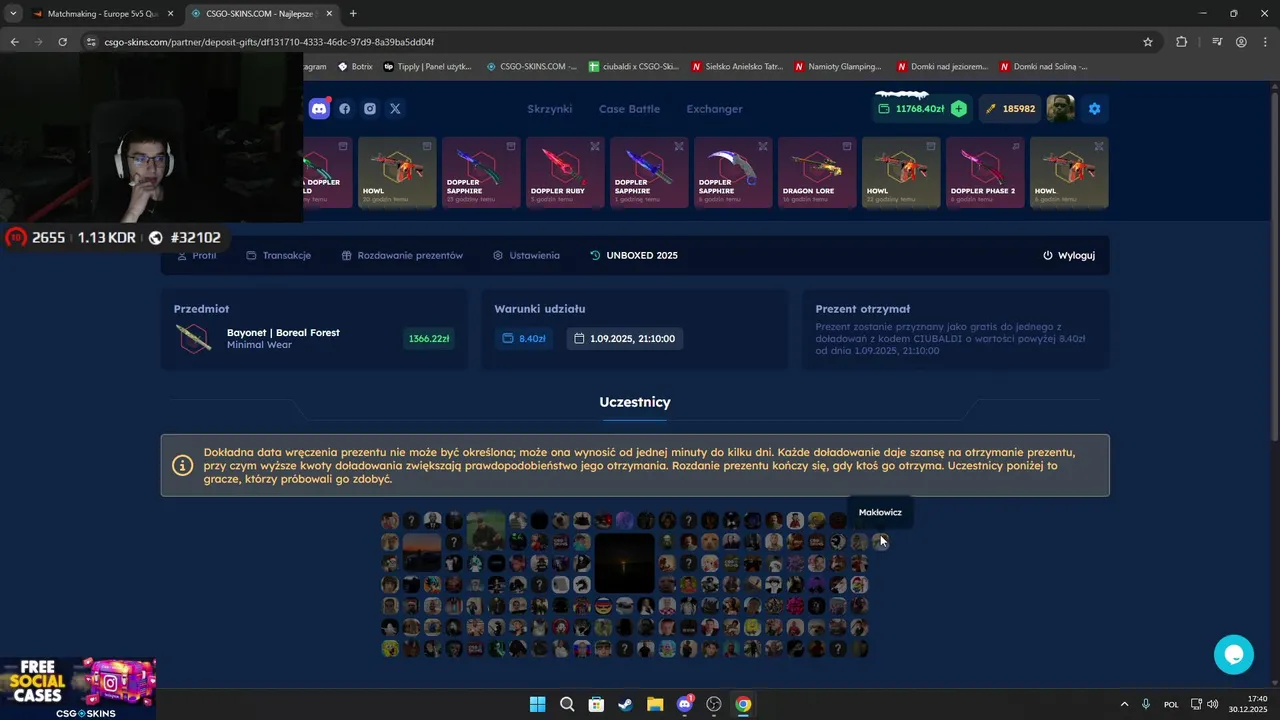This screenshot has height=720, width=1280.
Task: Click the csgo-skins.com address bar URL
Action: coord(269,42)
